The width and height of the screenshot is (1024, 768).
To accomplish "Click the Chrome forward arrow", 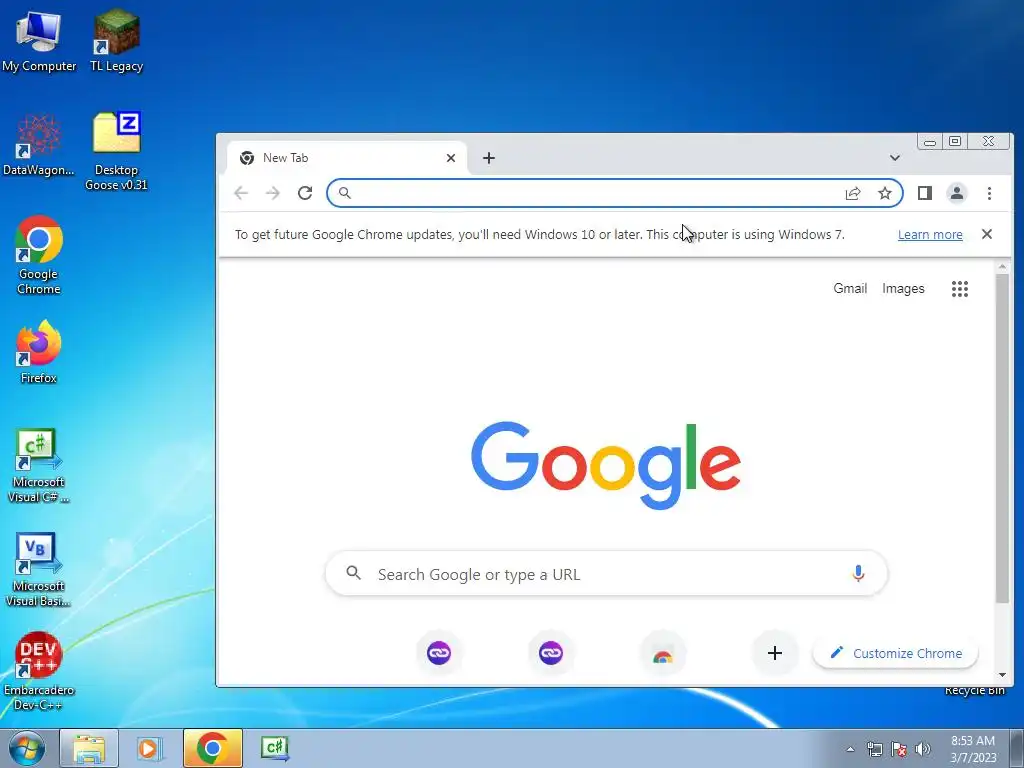I will [x=272, y=193].
